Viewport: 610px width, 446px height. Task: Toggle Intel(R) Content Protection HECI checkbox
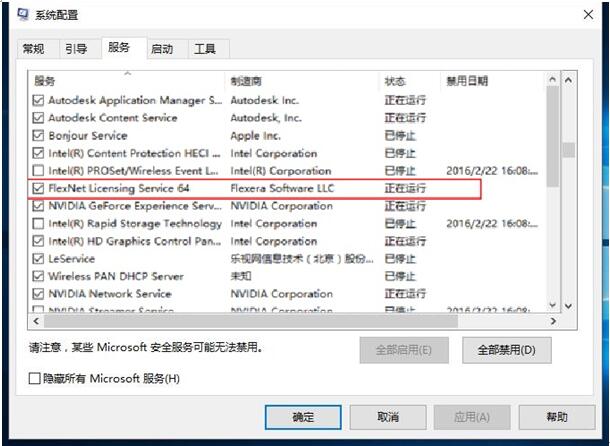point(38,153)
